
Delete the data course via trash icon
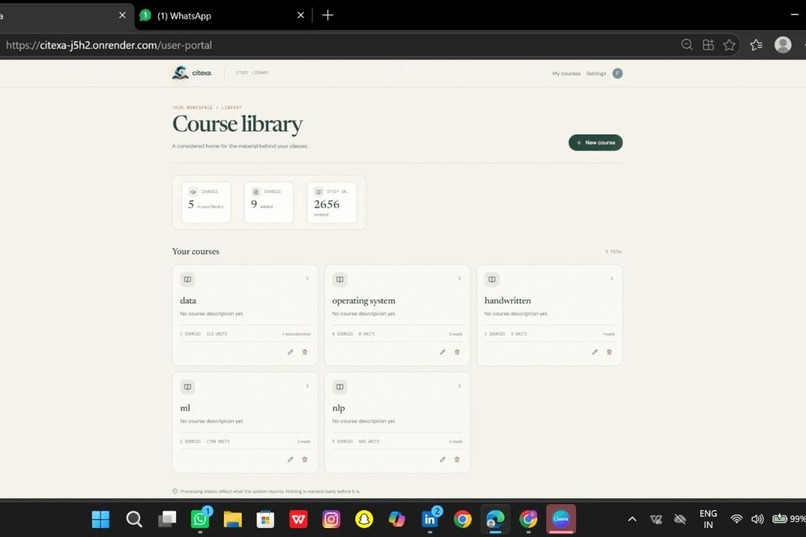[305, 352]
